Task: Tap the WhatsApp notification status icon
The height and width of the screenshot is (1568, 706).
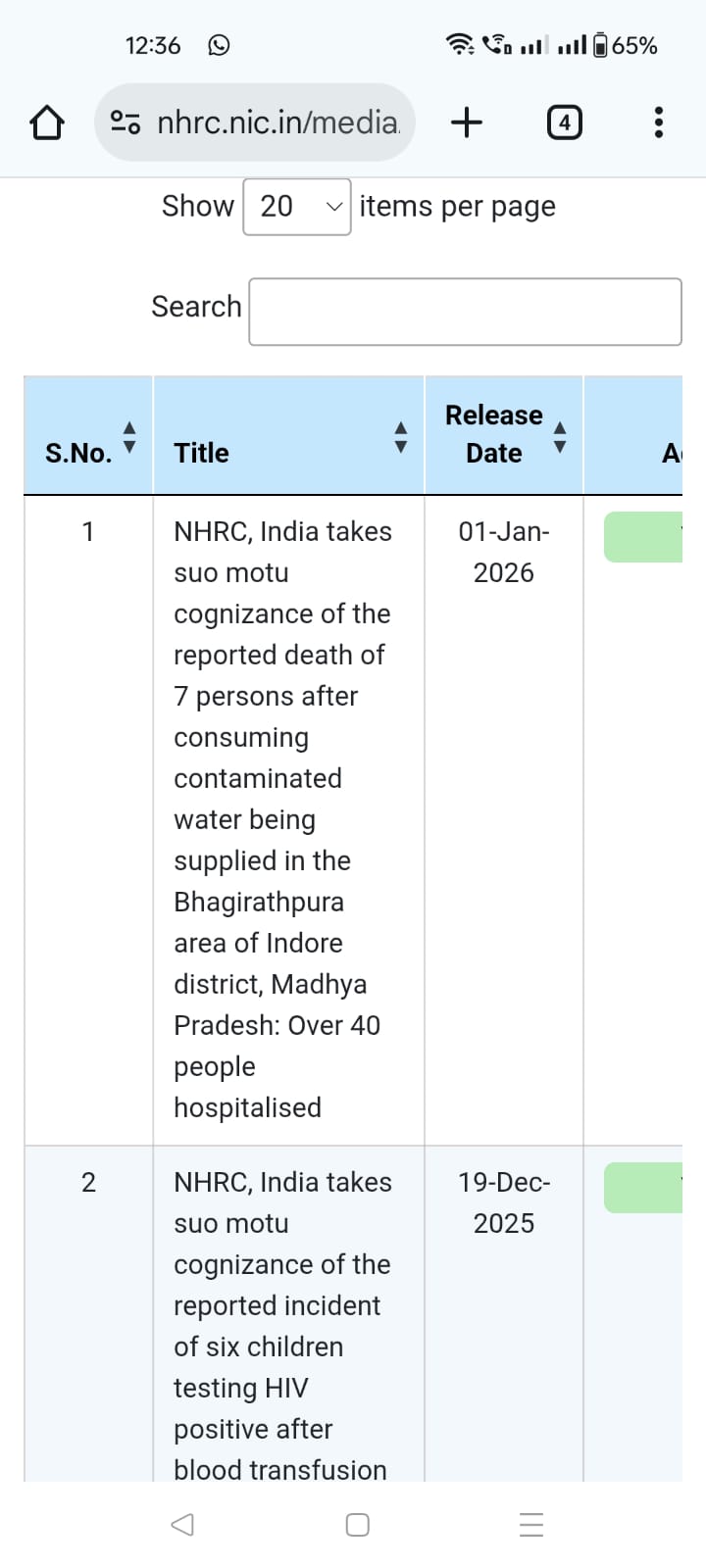Action: coord(219,45)
